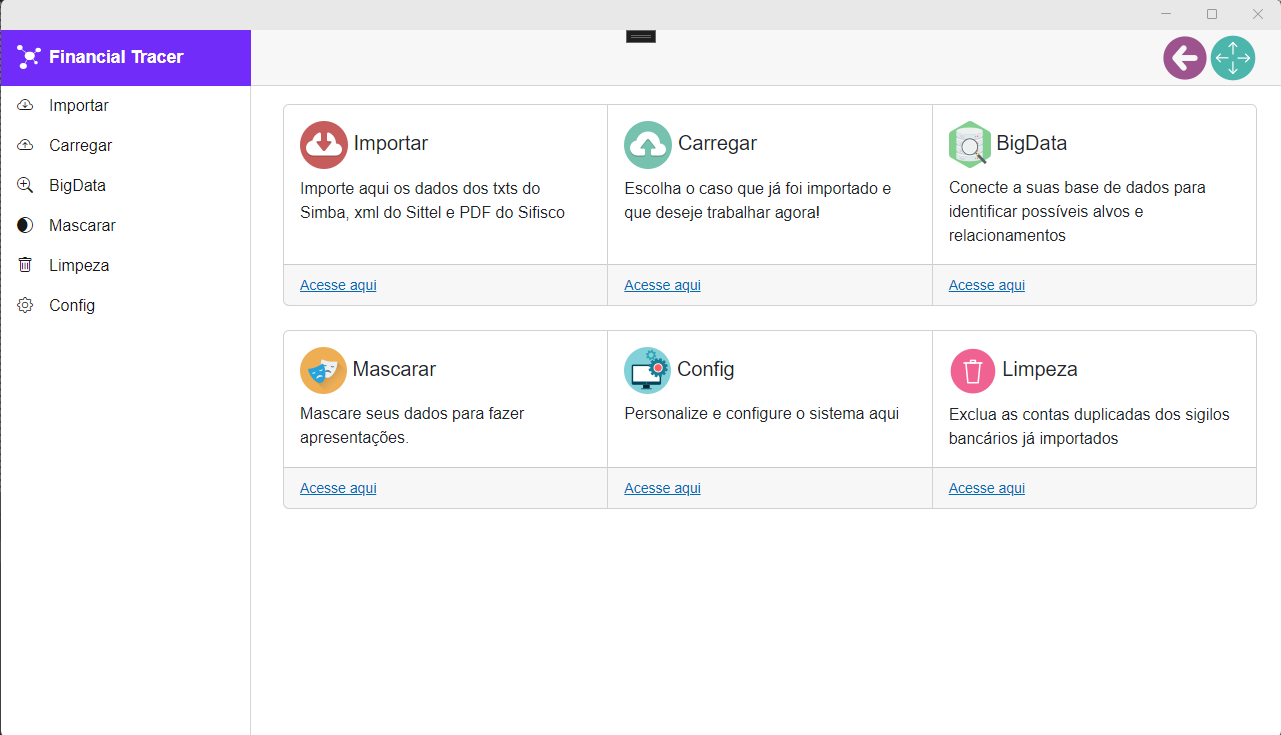Click 'Acesse aqui' link under Importar card
The image size is (1281, 735).
pos(338,285)
